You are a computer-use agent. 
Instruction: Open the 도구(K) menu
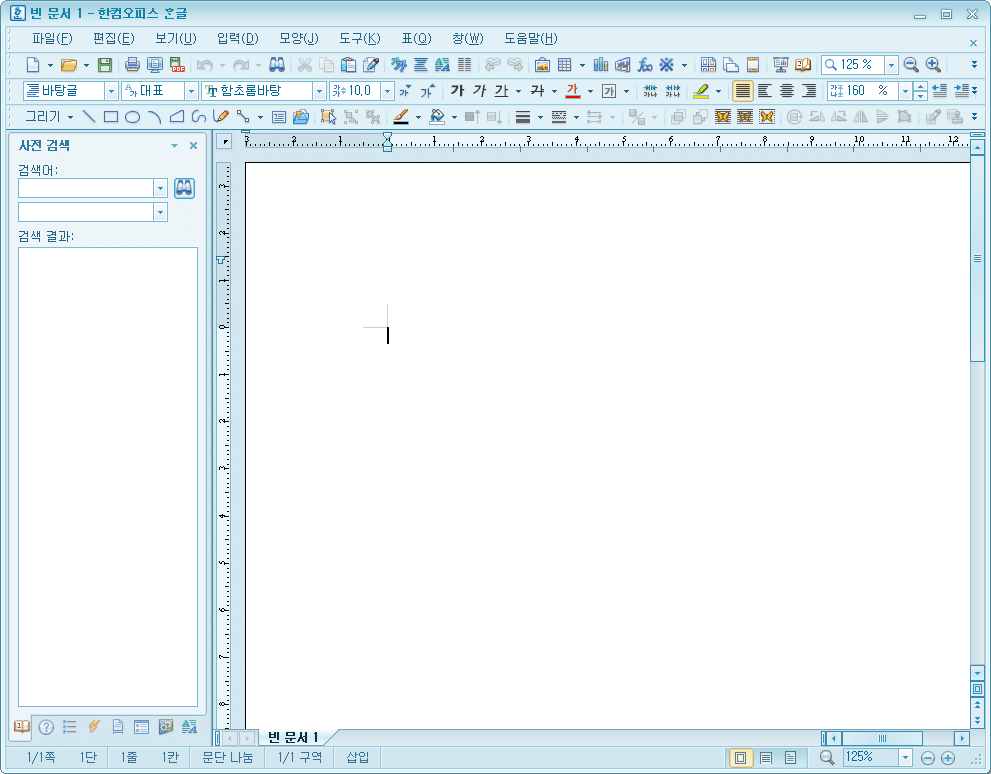[x=359, y=39]
